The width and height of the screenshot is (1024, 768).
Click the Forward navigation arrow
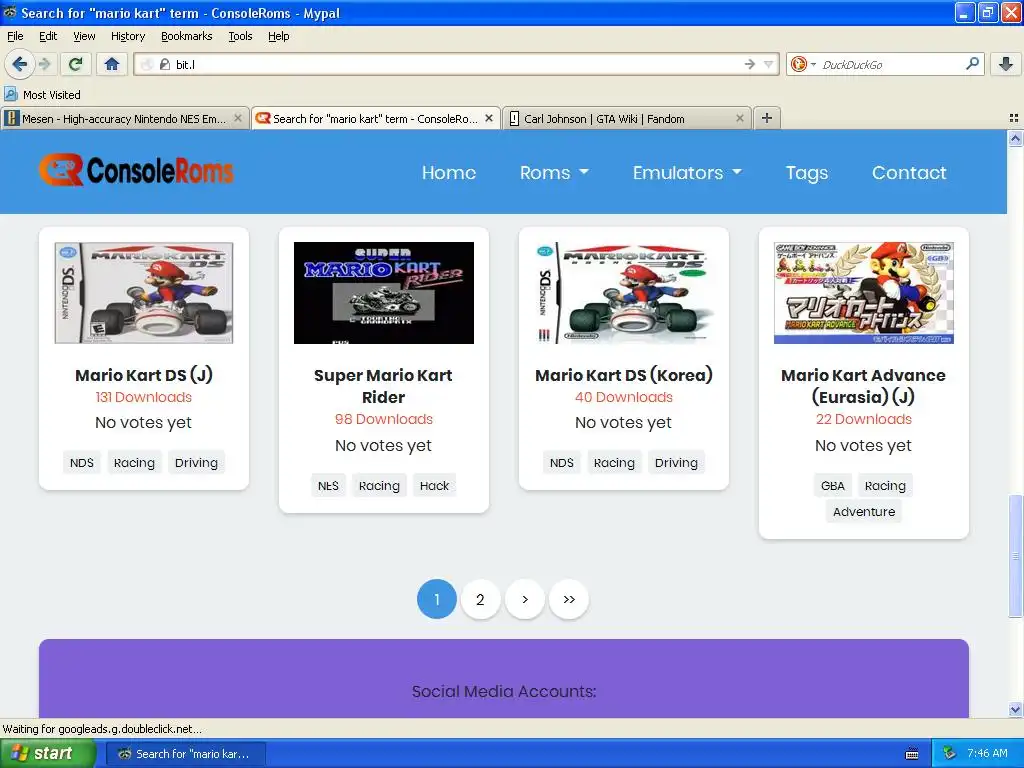click(44, 64)
